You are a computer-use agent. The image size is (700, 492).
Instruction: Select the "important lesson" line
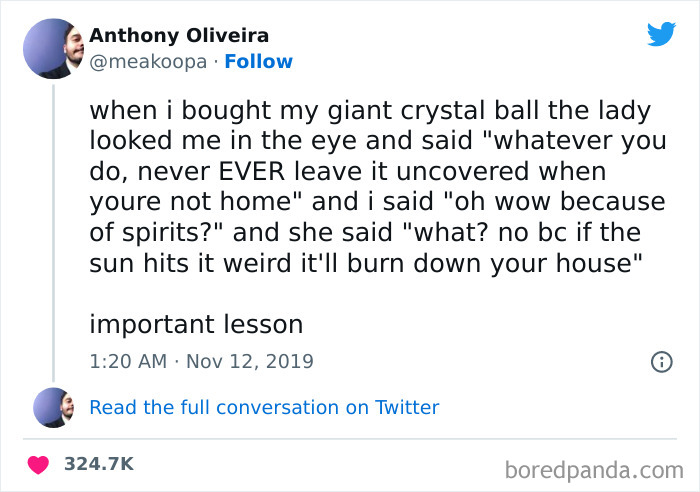tap(196, 324)
